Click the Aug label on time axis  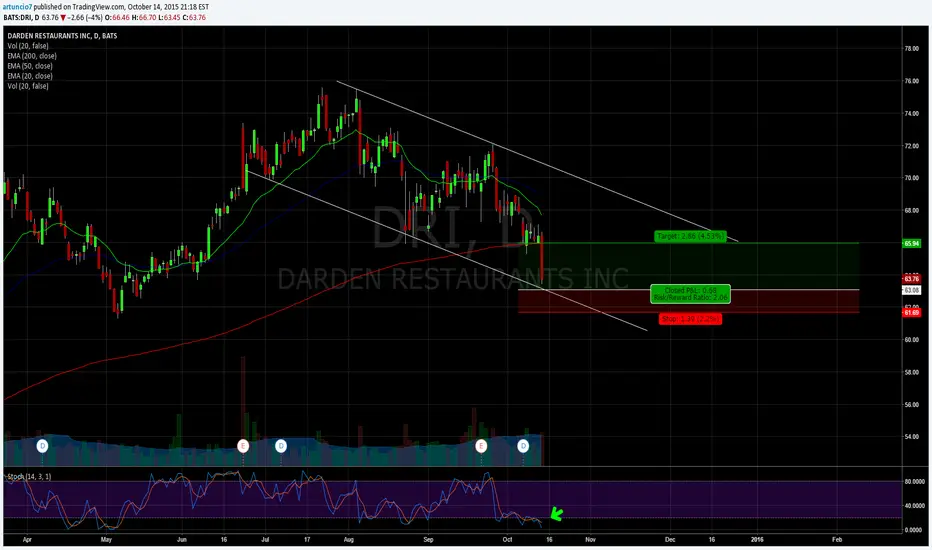point(349,540)
